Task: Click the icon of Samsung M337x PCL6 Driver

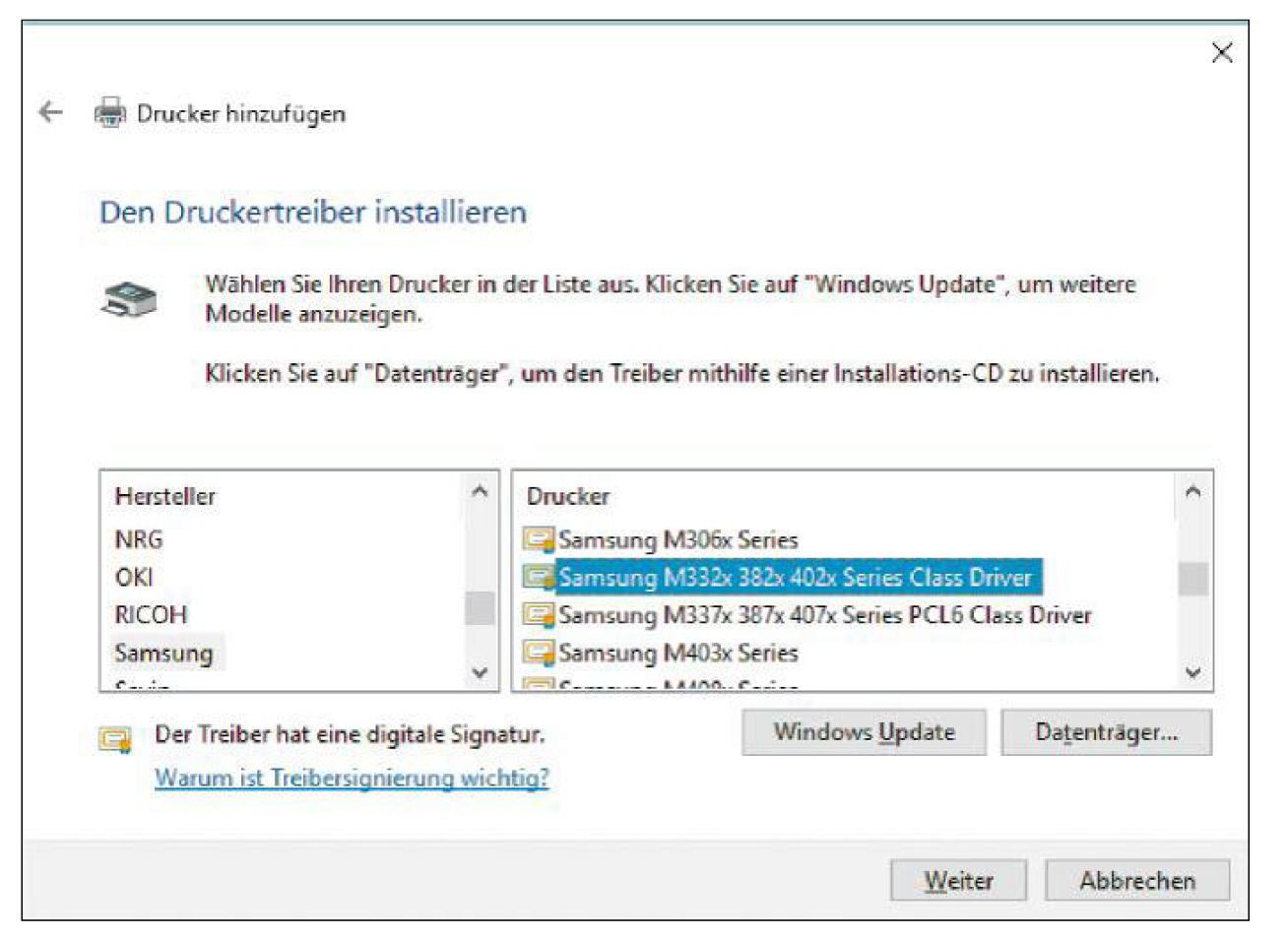Action: pyautogui.click(x=539, y=615)
